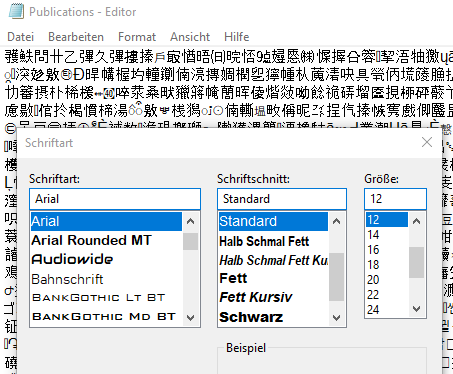The image size is (453, 374).
Task: Open the Datei menu
Action: tap(21, 37)
